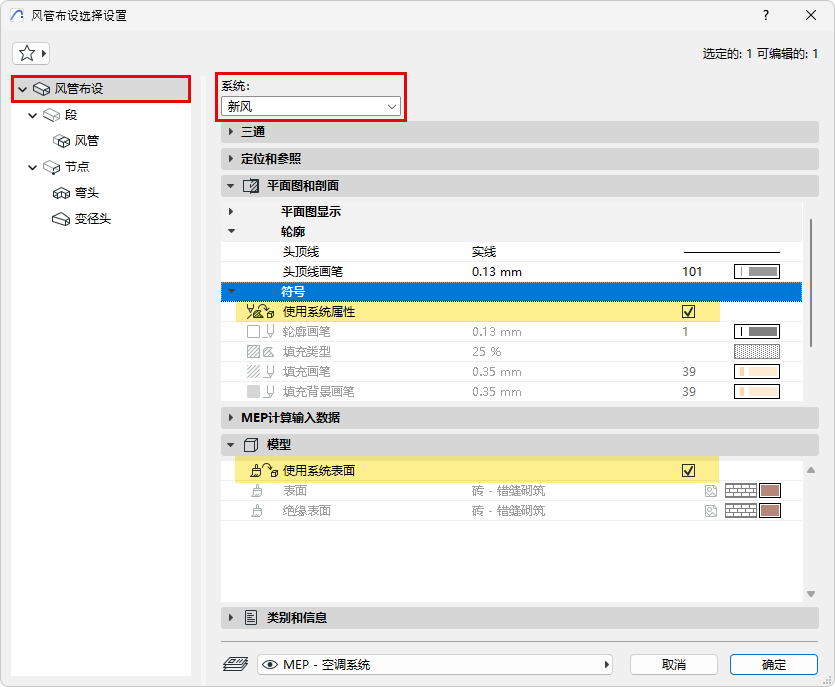Click the 平面图和剖面 panel icon
835x687 pixels.
coord(251,186)
